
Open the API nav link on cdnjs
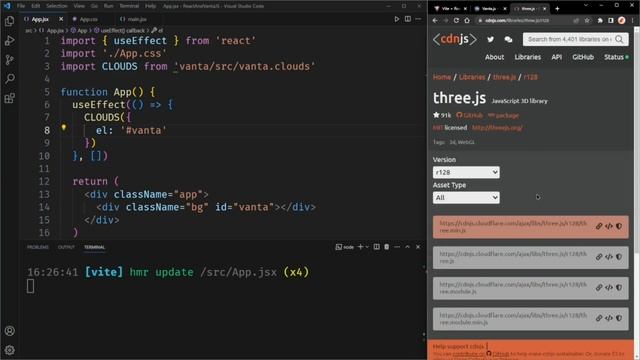click(x=556, y=57)
